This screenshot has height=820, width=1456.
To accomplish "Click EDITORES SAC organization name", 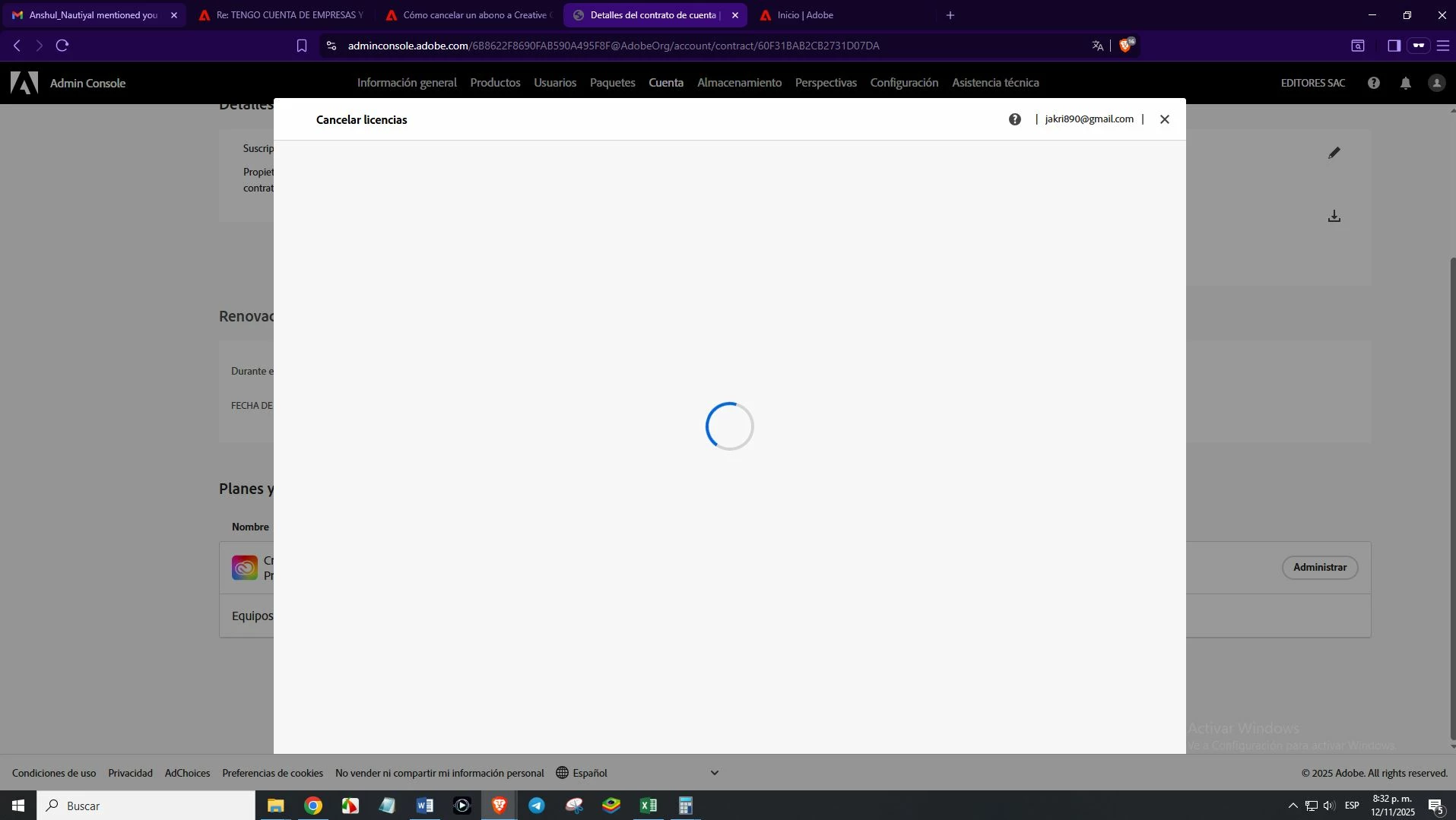I will [1313, 83].
